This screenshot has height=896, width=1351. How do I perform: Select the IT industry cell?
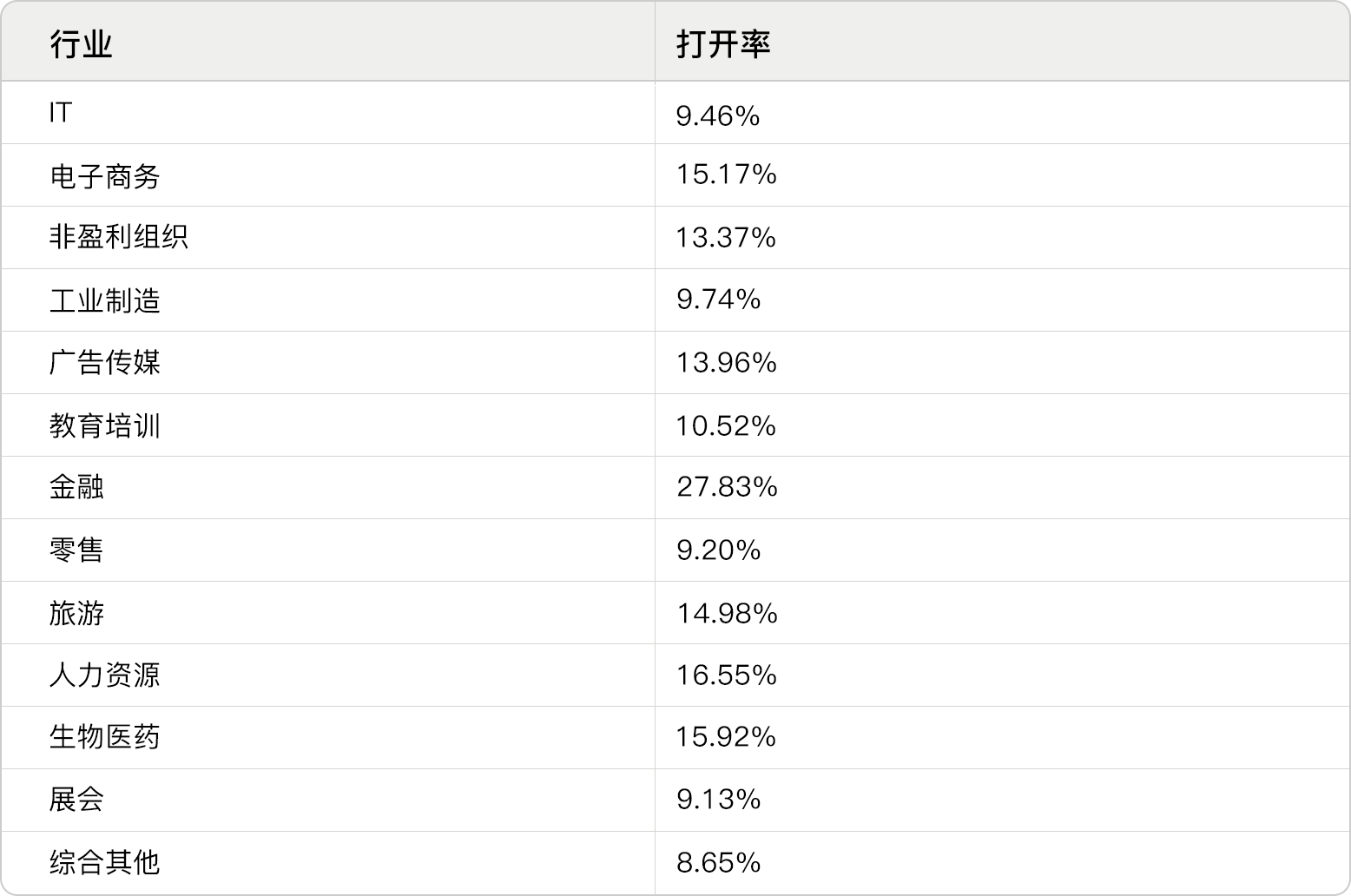pyautogui.click(x=61, y=113)
